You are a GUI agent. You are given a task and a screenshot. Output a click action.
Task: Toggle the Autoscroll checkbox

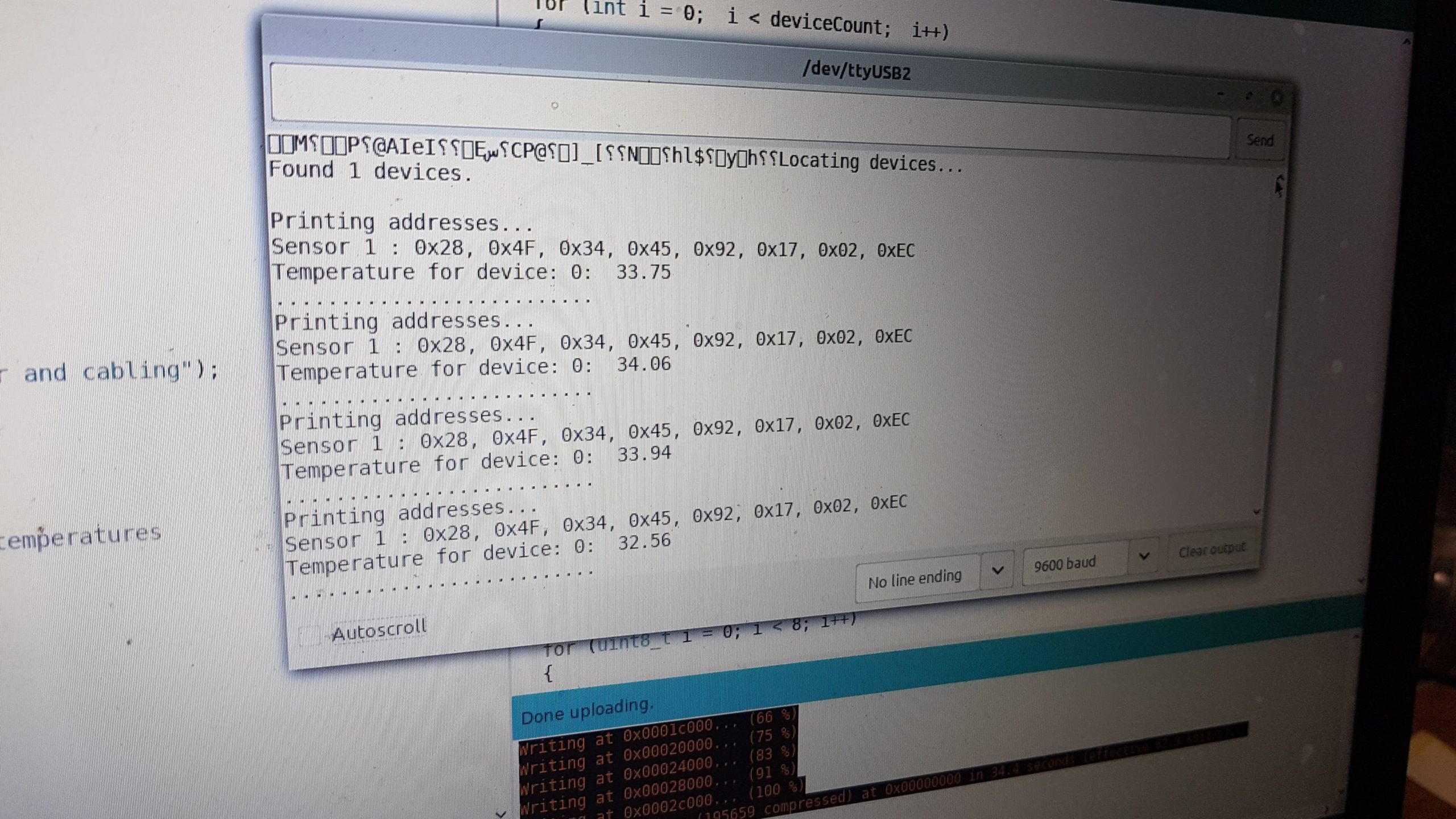tap(310, 636)
